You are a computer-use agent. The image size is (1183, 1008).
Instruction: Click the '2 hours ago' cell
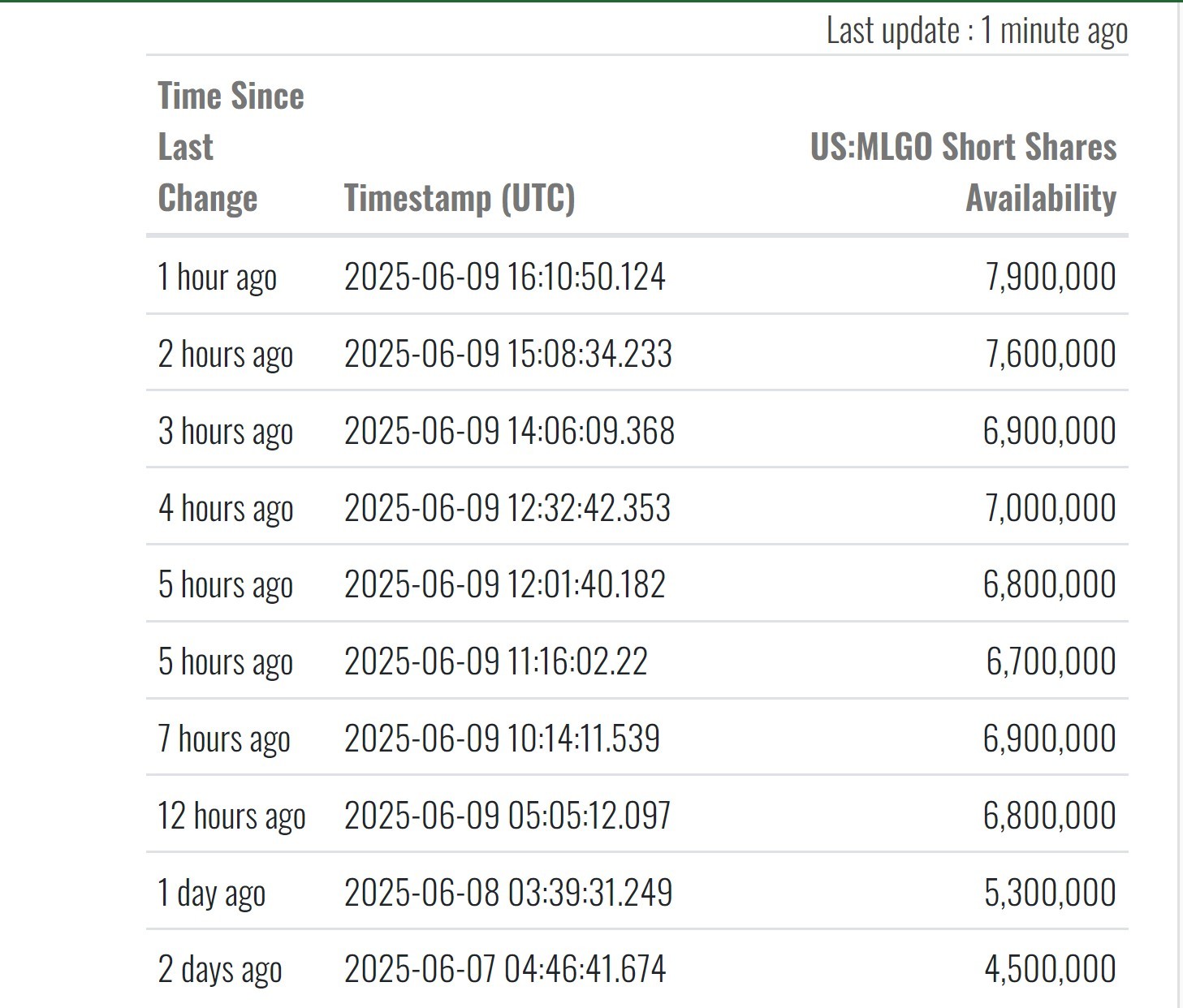coord(226,355)
